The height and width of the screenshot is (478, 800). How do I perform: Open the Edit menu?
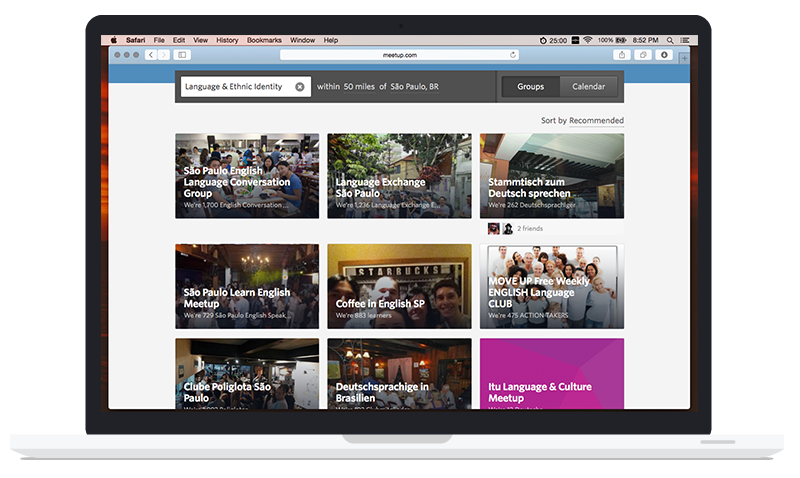[x=179, y=40]
